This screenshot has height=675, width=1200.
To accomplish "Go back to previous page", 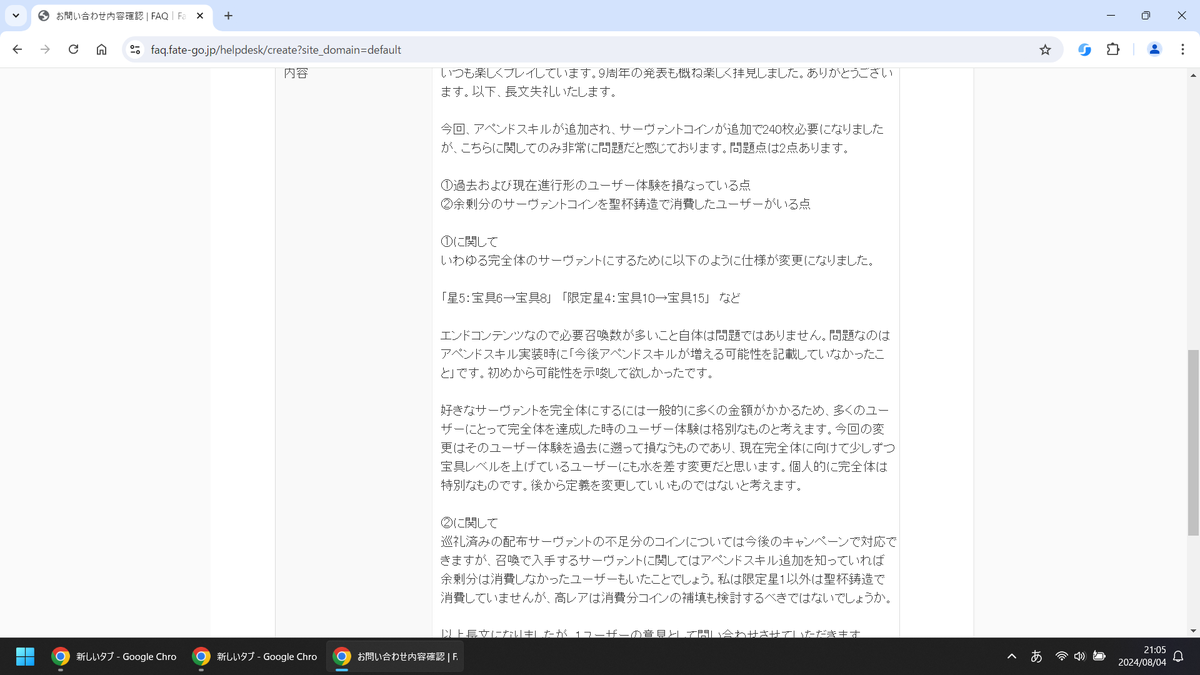I will click(17, 49).
